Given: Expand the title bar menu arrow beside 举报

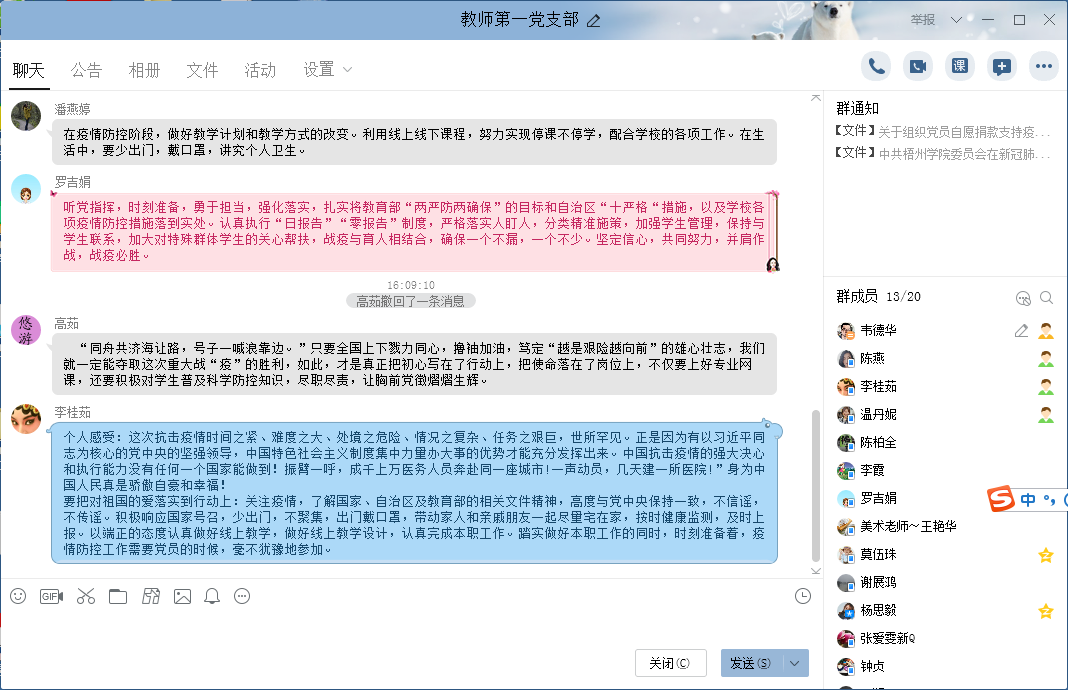Looking at the screenshot, I should coord(956,20).
